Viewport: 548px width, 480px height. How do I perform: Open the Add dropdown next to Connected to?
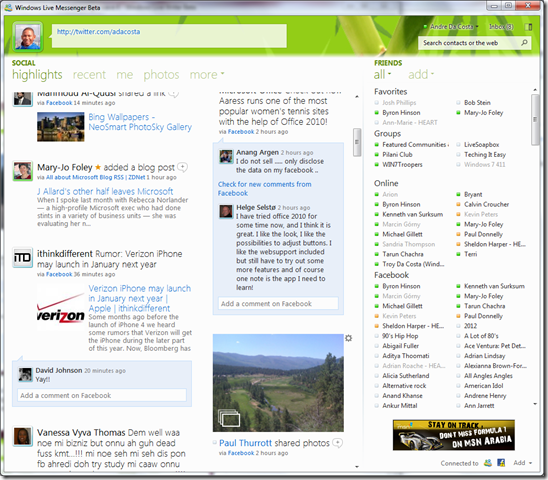522,463
